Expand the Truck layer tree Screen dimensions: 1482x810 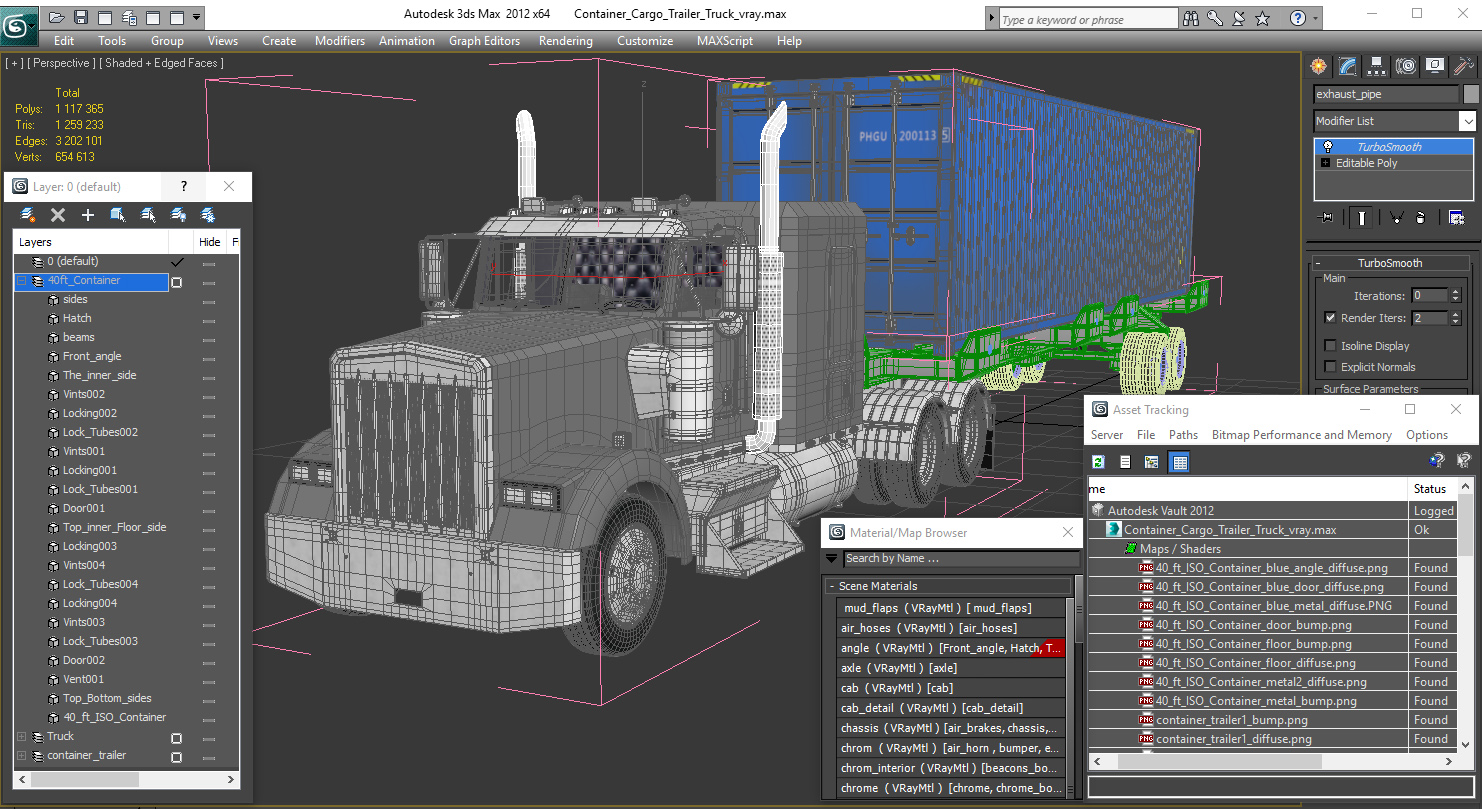(x=22, y=737)
